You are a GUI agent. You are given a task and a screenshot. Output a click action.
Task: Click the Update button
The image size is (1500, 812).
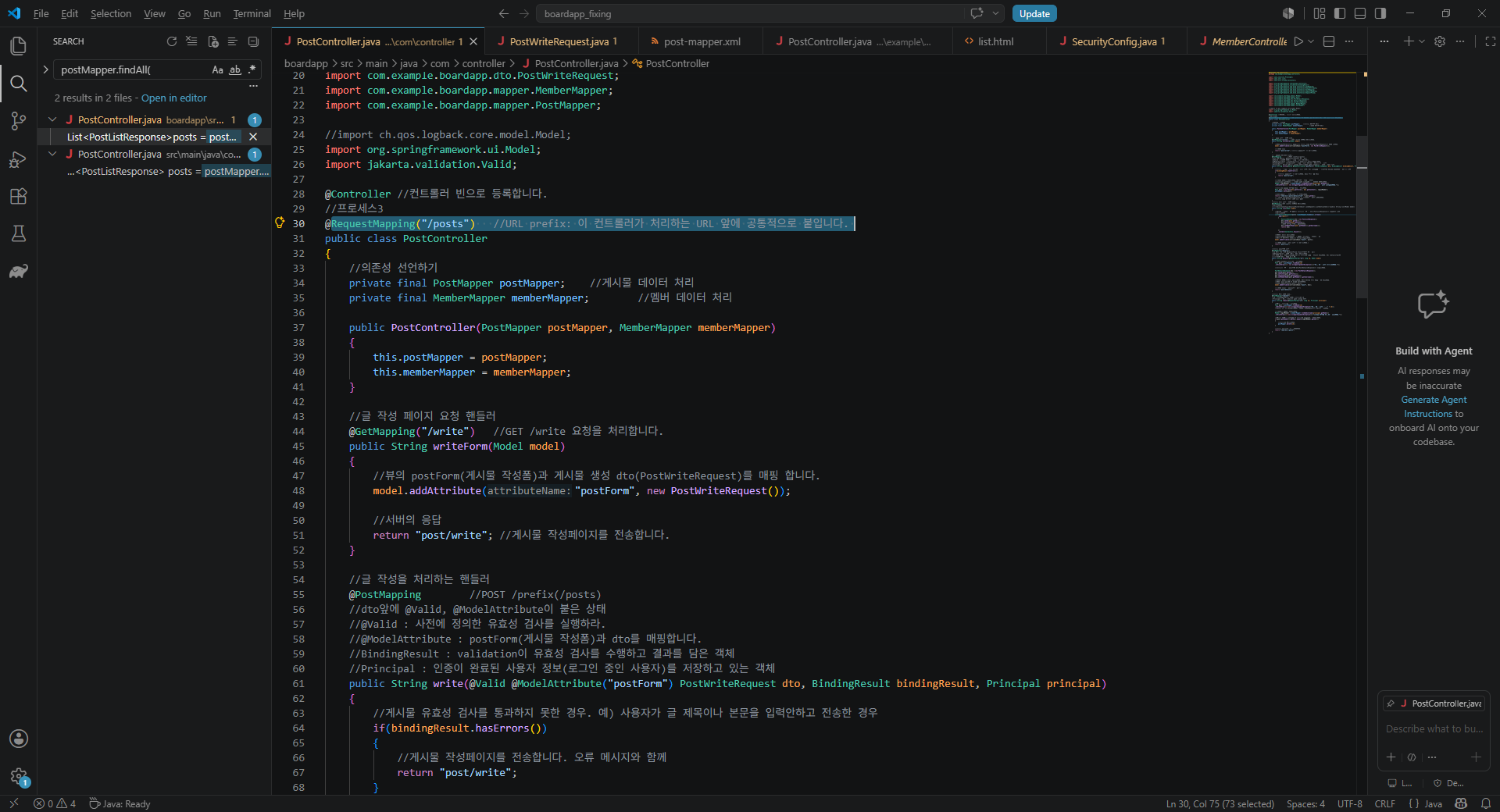pos(1034,13)
